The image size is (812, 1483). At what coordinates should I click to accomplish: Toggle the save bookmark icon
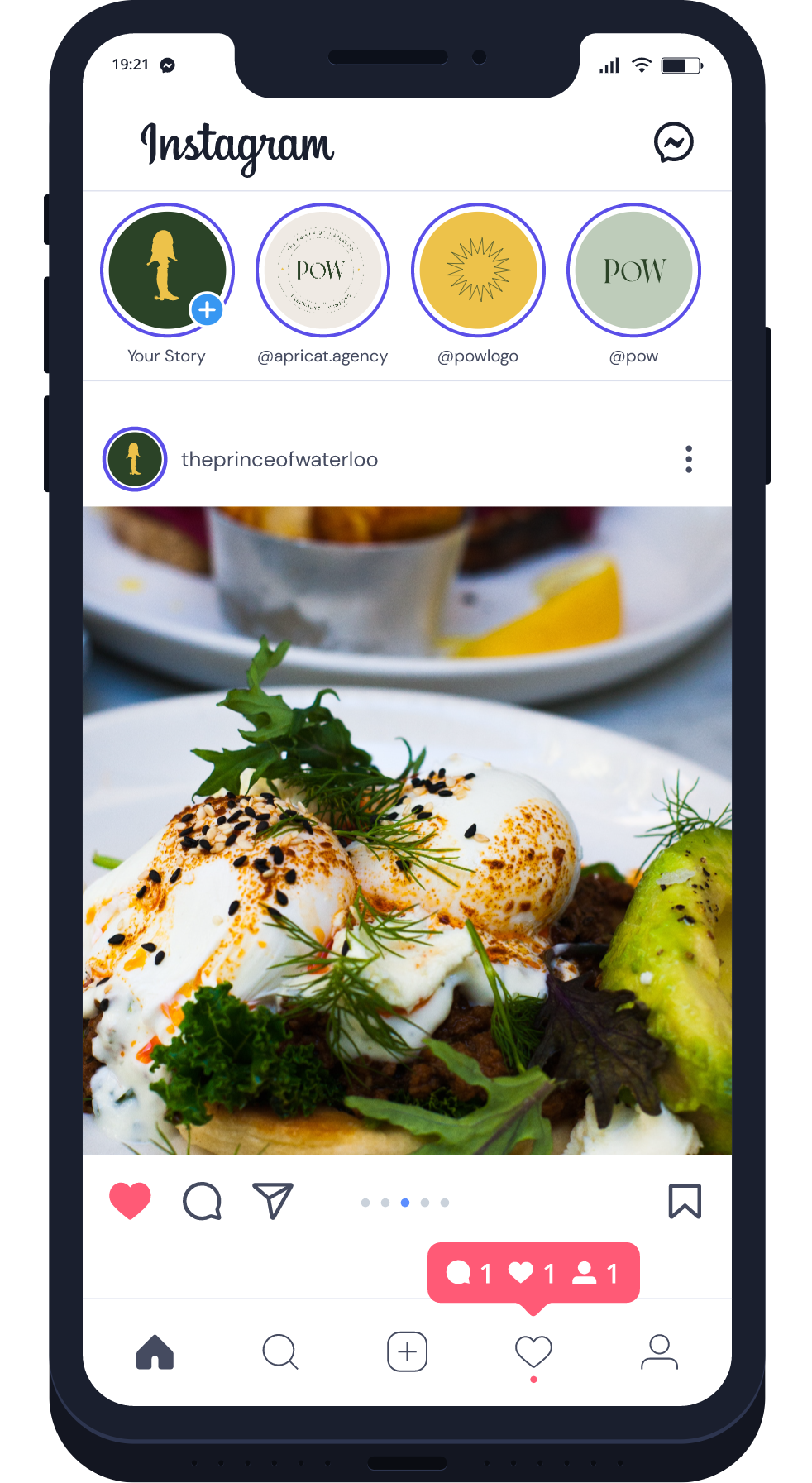click(685, 1201)
